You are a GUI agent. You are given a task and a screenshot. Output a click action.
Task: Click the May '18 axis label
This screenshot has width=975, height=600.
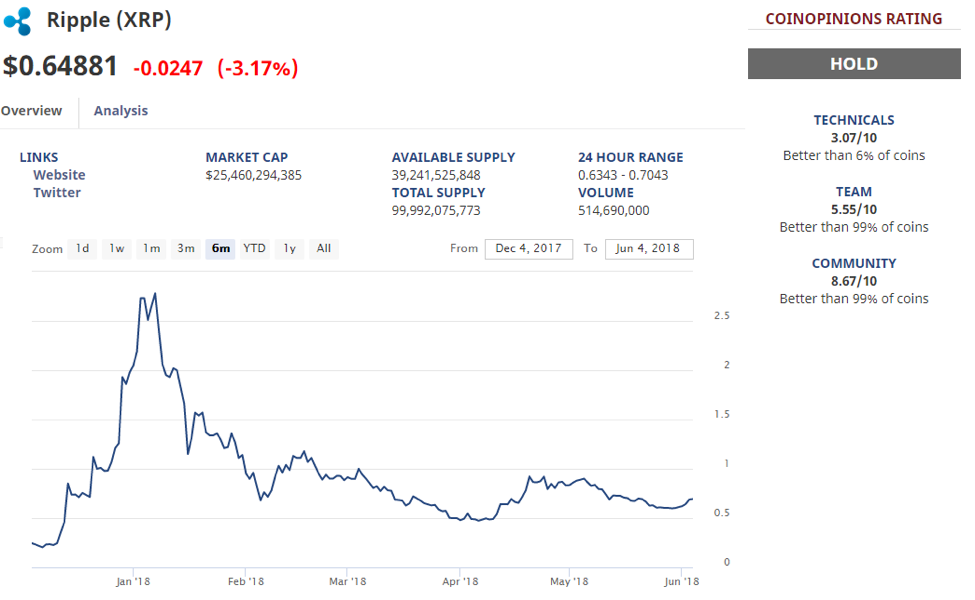[x=569, y=581]
